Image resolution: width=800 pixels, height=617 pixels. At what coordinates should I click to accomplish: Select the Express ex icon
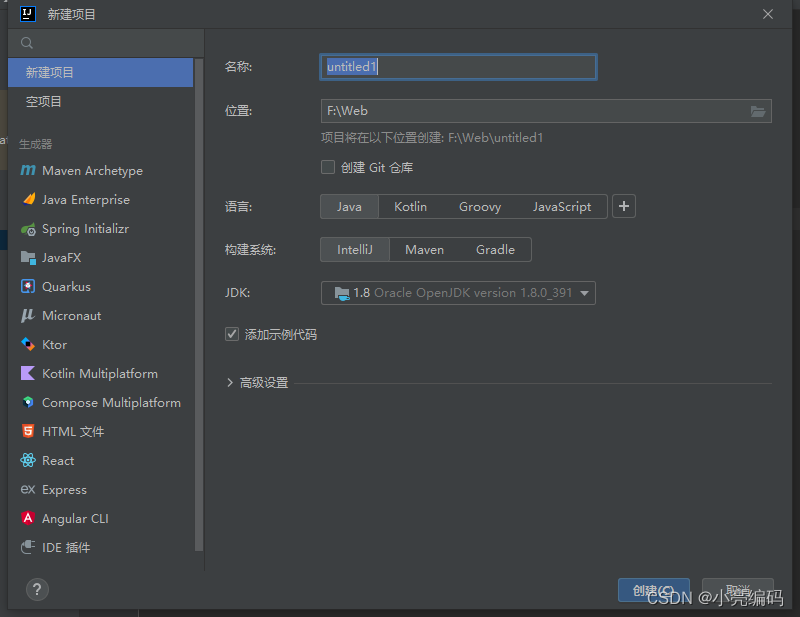[x=28, y=489]
